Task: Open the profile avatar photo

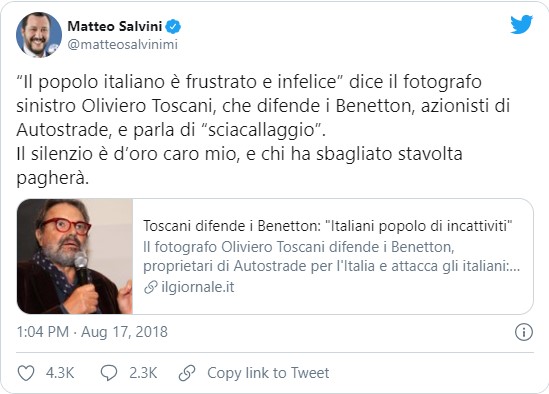Action: [39, 35]
